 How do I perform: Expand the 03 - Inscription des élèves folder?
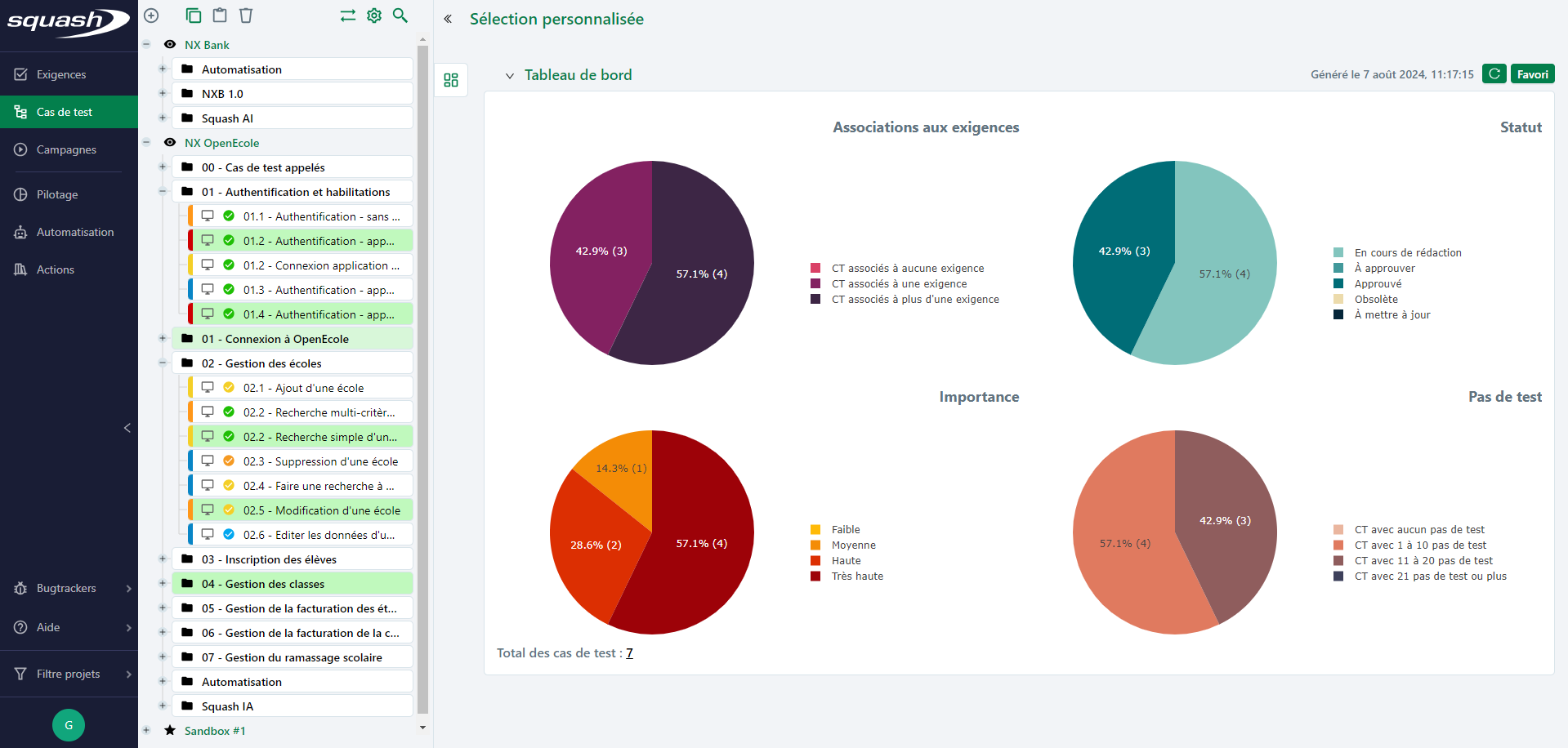coord(163,559)
